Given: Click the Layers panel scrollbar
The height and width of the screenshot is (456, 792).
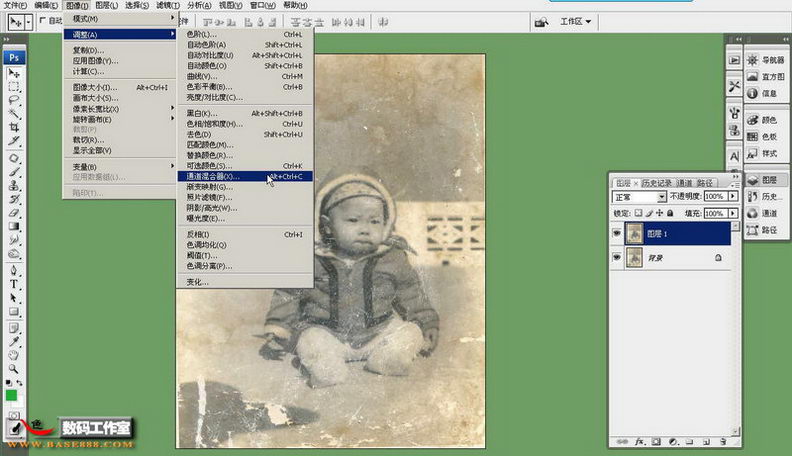Looking at the screenshot, I should (735, 328).
